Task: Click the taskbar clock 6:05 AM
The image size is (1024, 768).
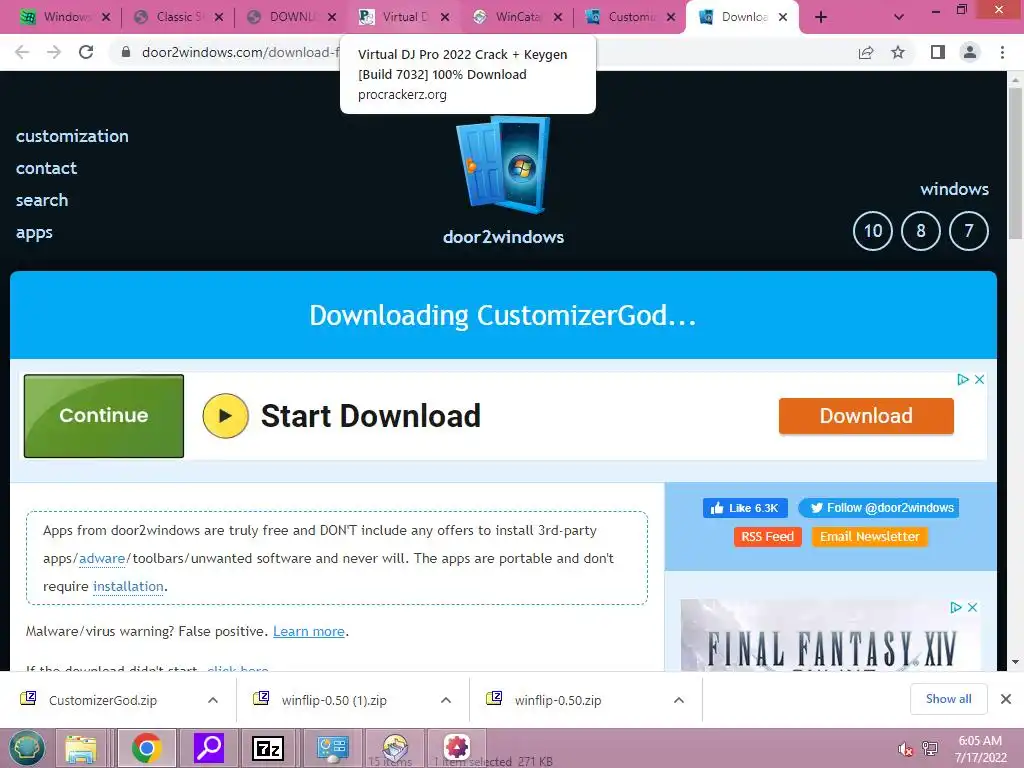Action: pyautogui.click(x=980, y=749)
